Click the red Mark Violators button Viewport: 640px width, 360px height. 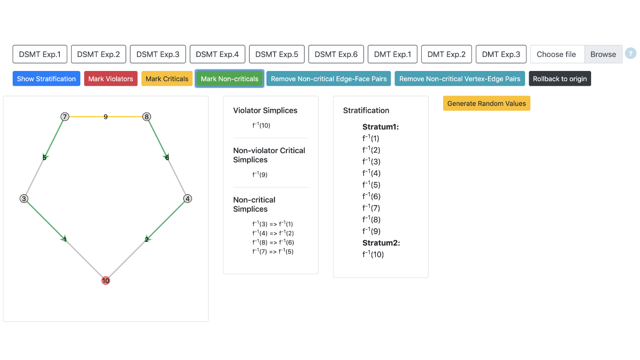[111, 79]
